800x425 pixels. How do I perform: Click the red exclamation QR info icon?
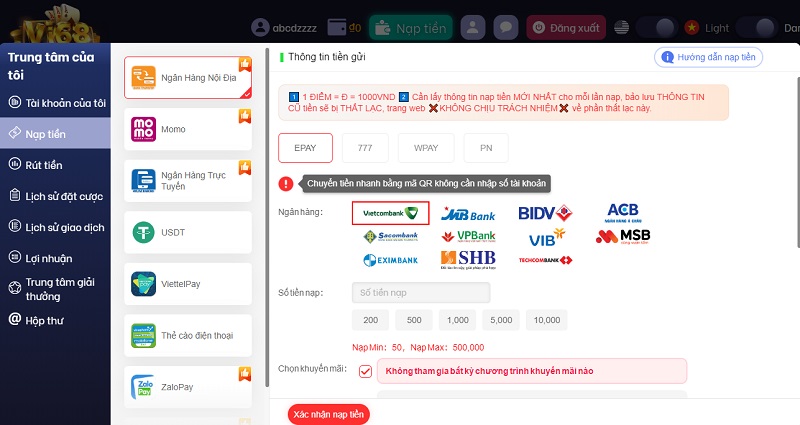[x=286, y=184]
